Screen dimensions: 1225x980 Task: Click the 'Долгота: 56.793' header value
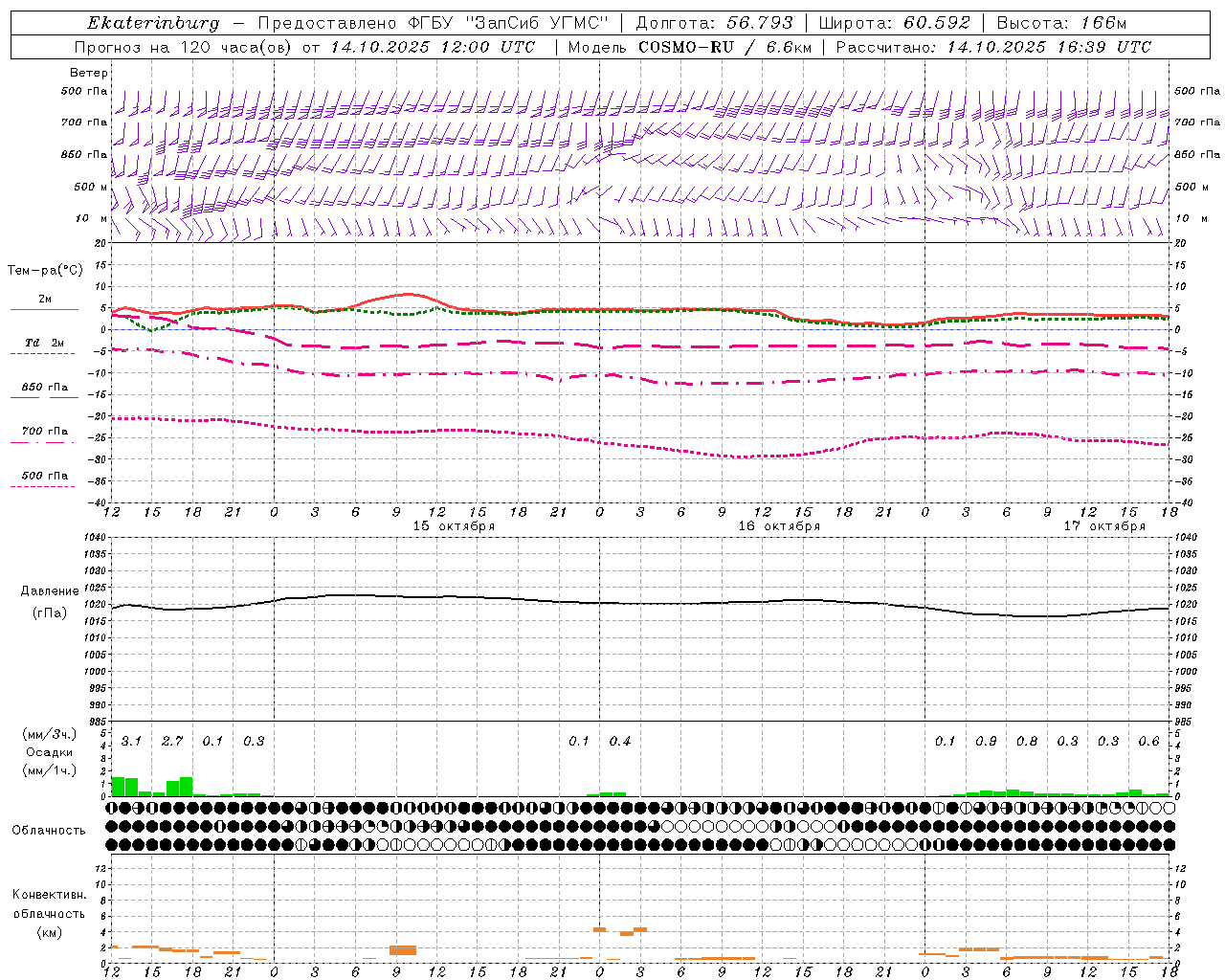[x=714, y=23]
